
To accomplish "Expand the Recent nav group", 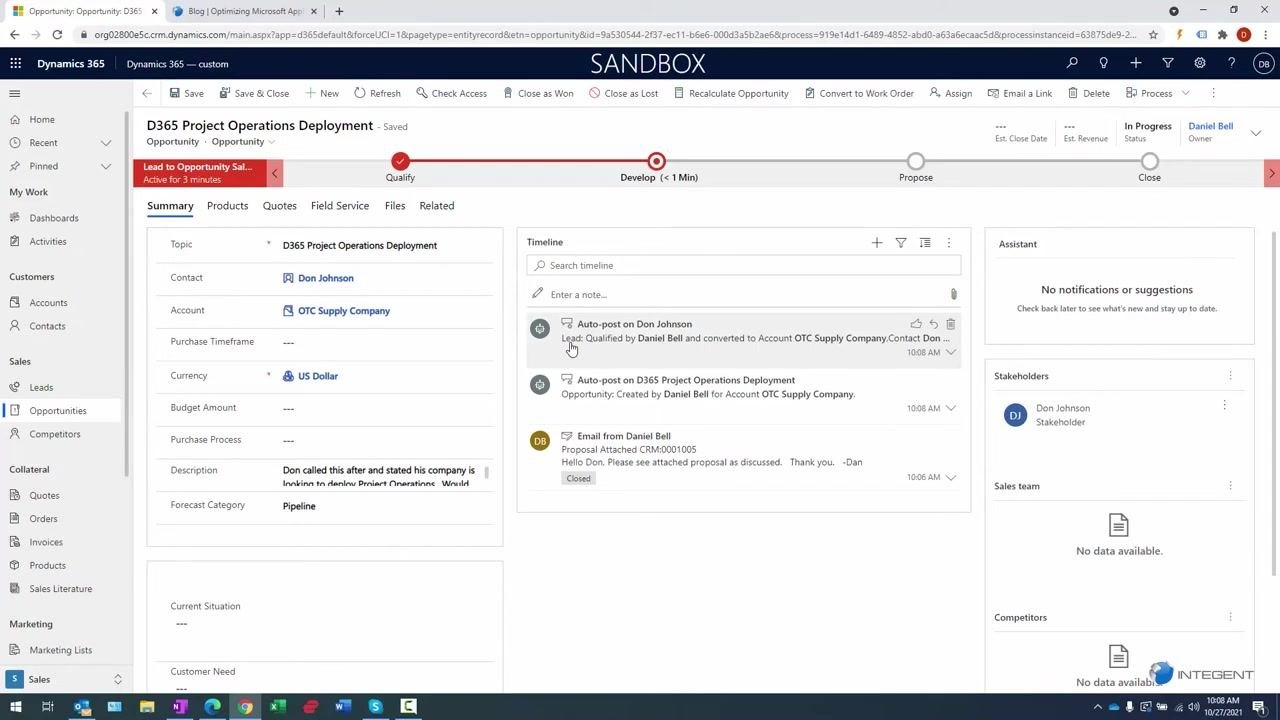I will (x=106, y=143).
